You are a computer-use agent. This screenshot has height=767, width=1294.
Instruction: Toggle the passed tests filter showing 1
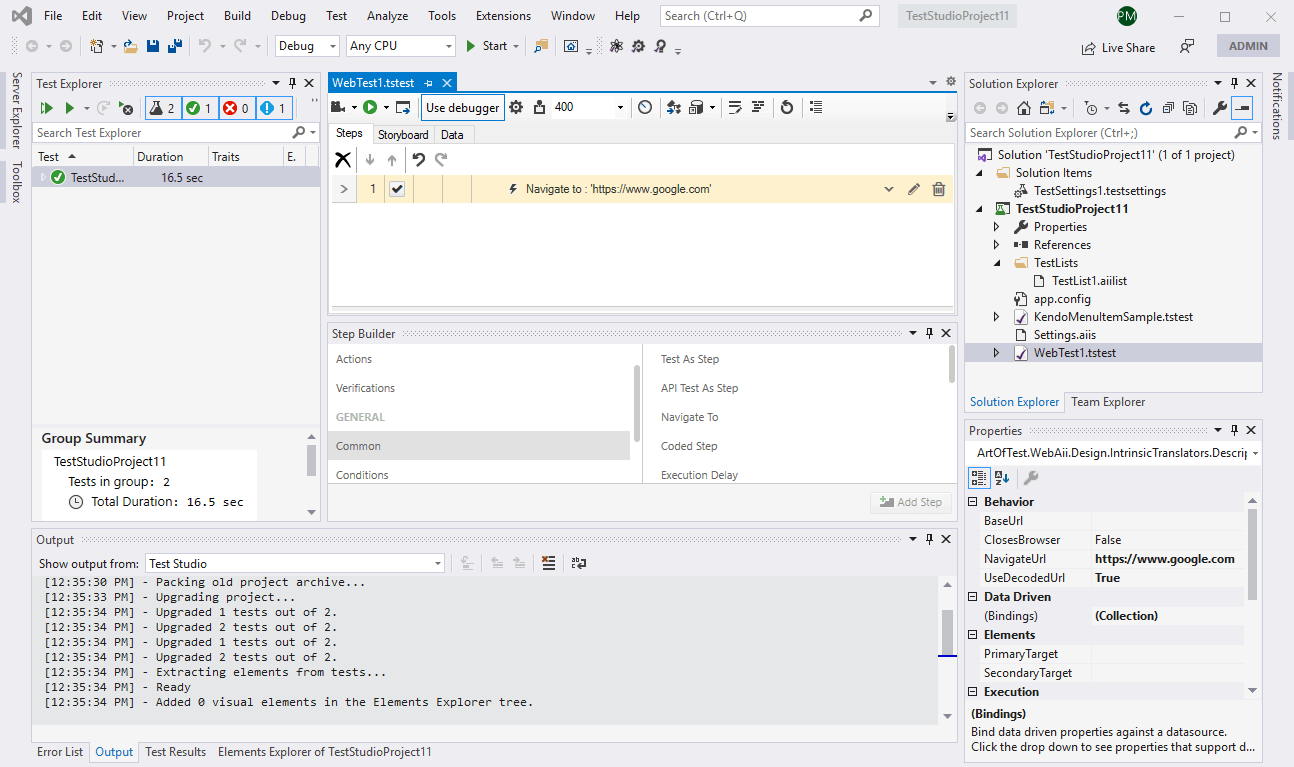tap(200, 108)
